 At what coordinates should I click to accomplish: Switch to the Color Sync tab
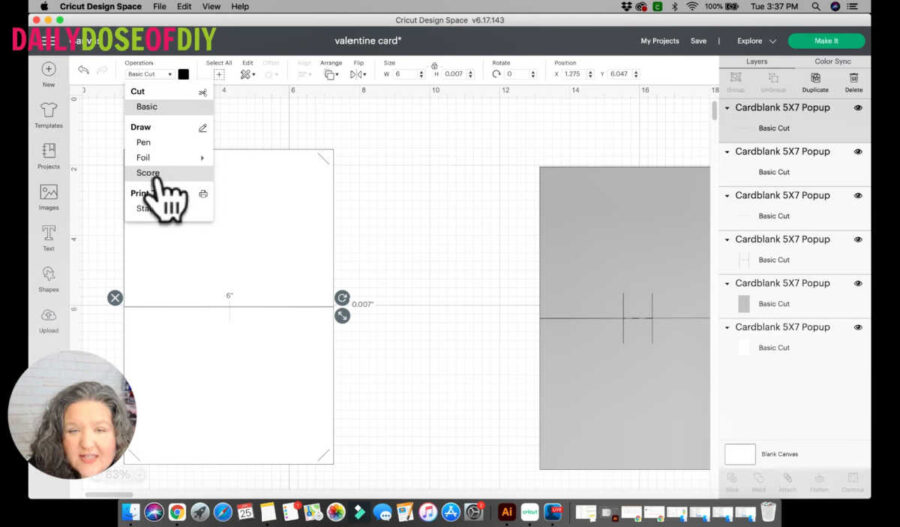(832, 61)
